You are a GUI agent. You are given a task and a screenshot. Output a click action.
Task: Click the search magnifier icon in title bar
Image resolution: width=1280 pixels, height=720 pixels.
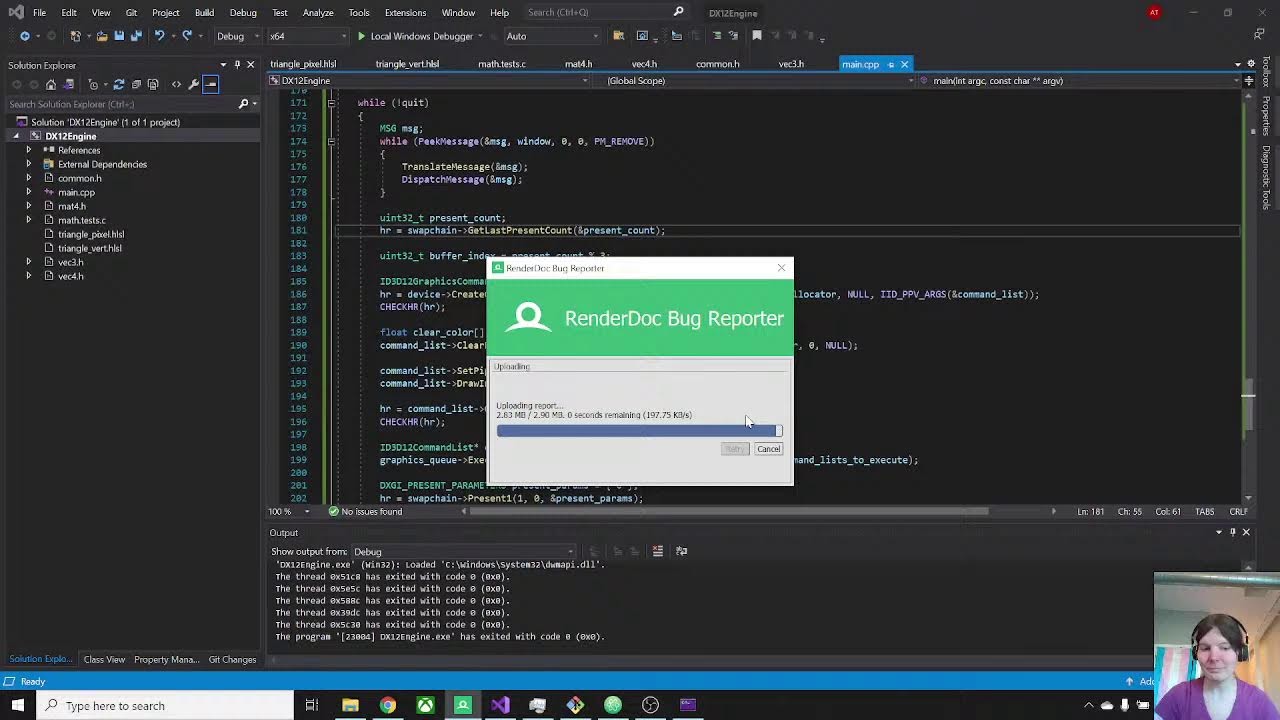678,12
